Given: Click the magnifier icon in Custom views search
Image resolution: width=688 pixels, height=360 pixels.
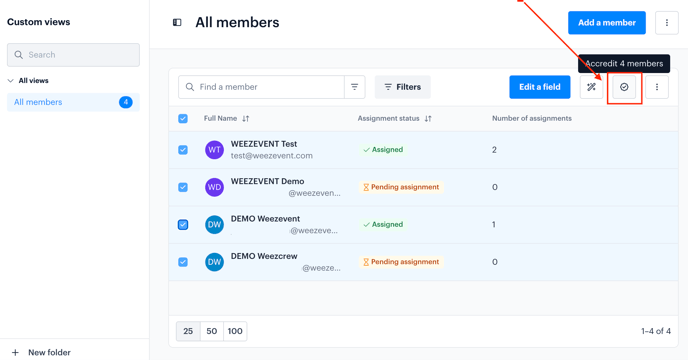Looking at the screenshot, I should [18, 55].
